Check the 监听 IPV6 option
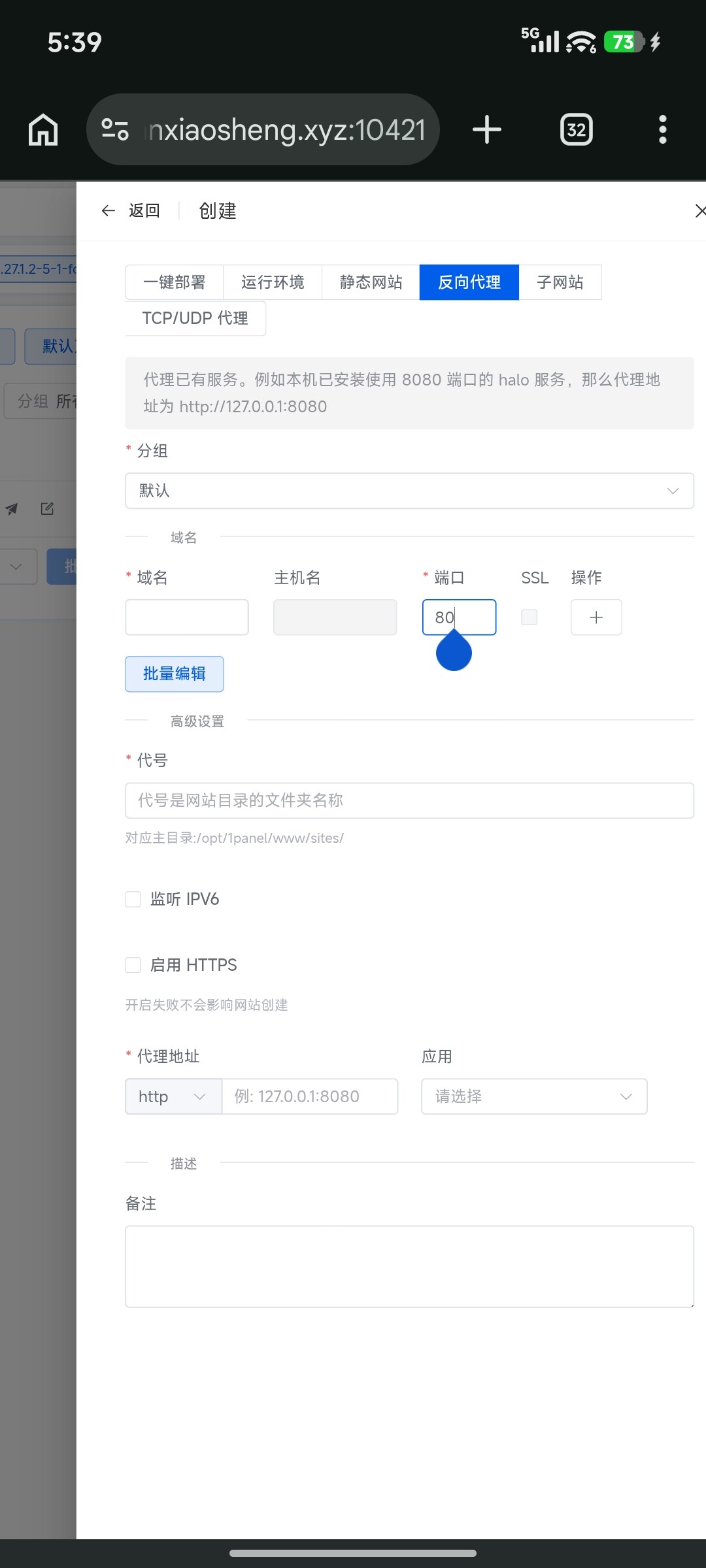Image resolution: width=706 pixels, height=1568 pixels. pyautogui.click(x=133, y=900)
